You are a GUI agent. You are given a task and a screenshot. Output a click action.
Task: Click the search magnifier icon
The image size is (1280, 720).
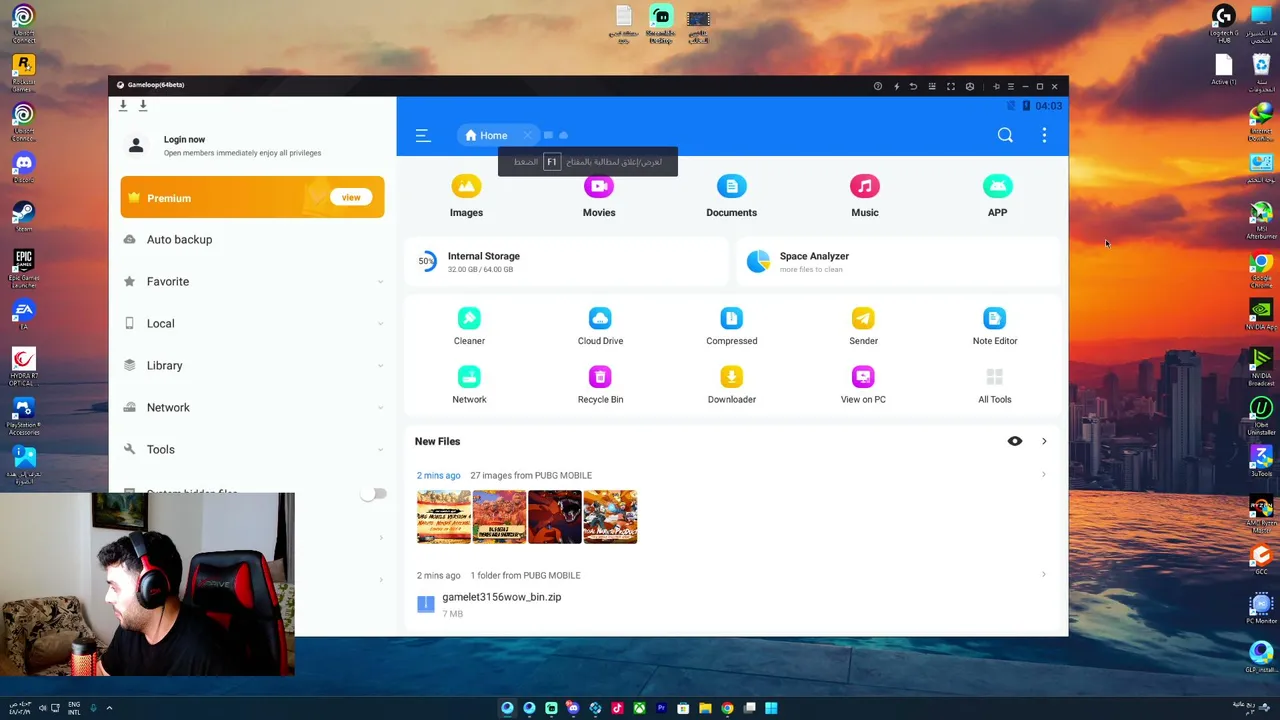(1005, 135)
